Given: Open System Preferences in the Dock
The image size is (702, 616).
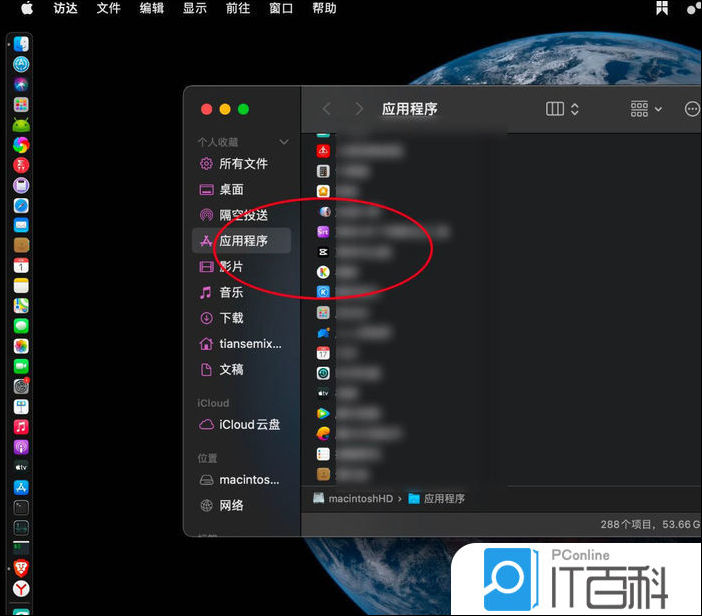Looking at the screenshot, I should (x=21, y=386).
